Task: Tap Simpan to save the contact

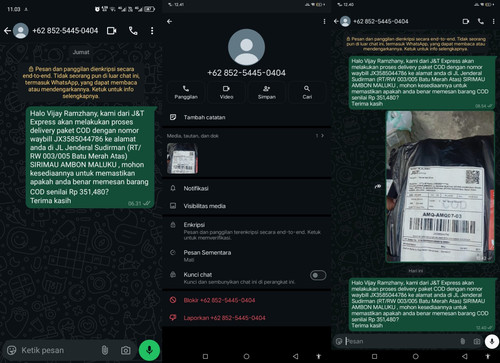Action: pos(267,92)
